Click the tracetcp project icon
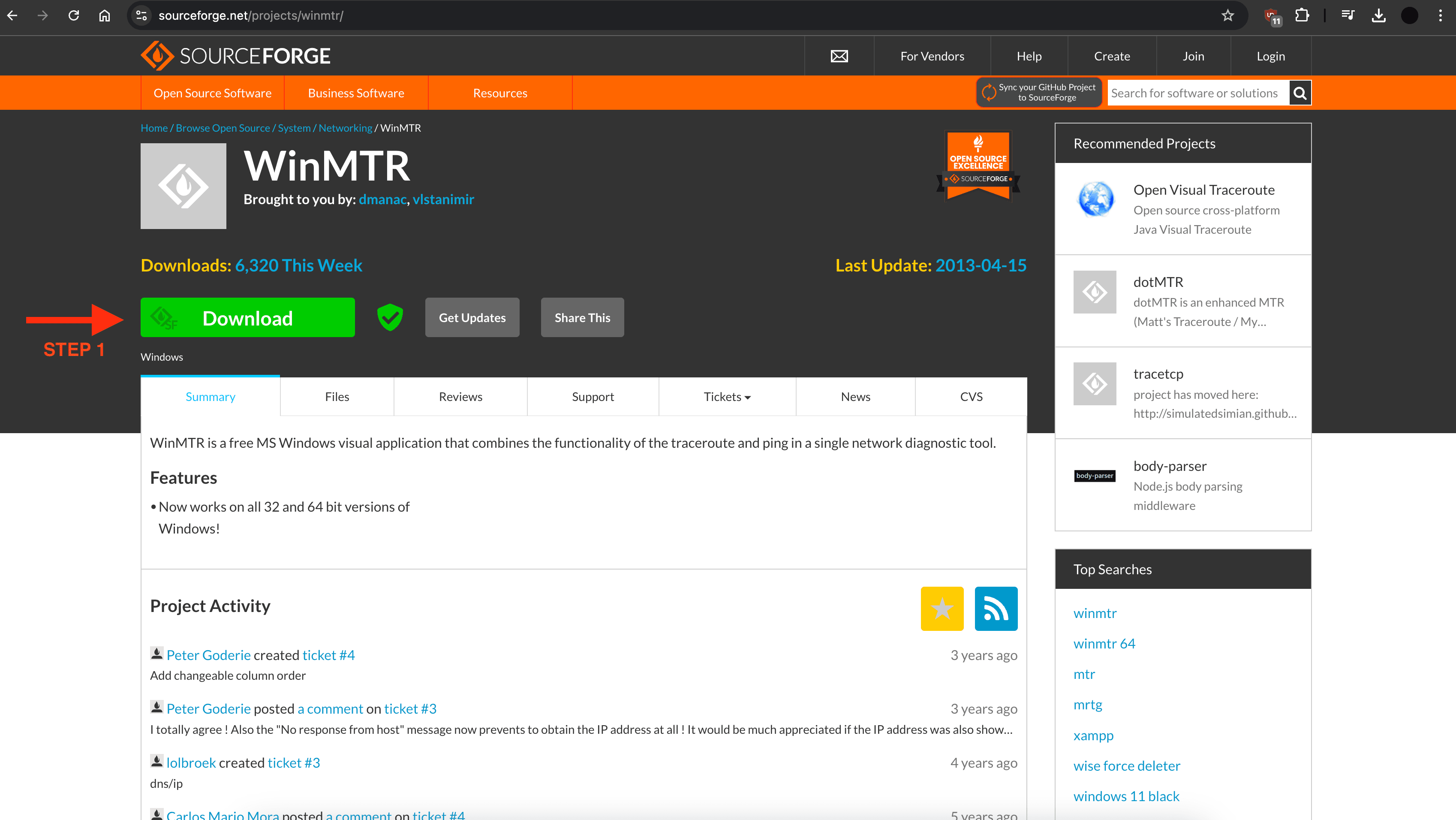This screenshot has width=1456, height=820. [1095, 383]
